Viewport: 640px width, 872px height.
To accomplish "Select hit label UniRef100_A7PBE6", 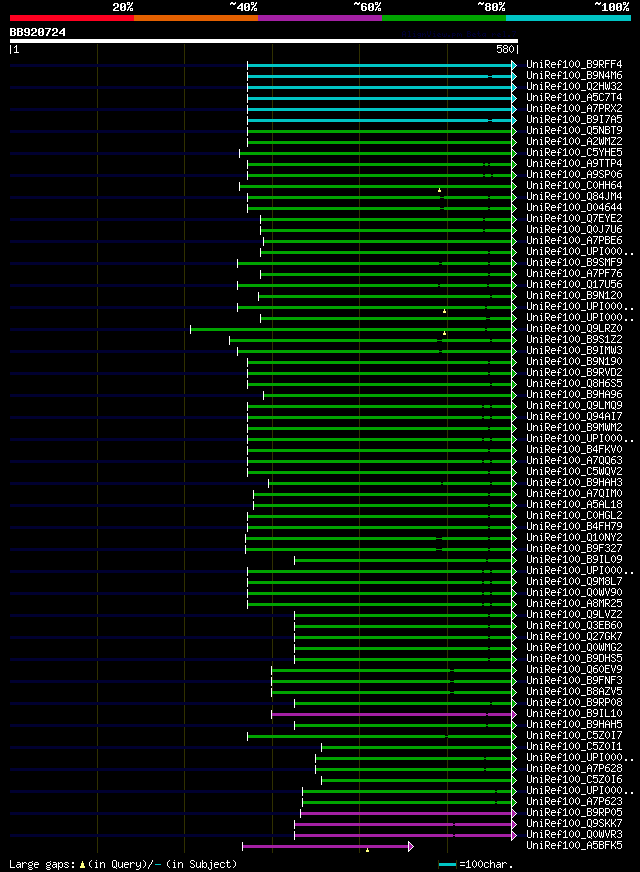I will tap(574, 240).
